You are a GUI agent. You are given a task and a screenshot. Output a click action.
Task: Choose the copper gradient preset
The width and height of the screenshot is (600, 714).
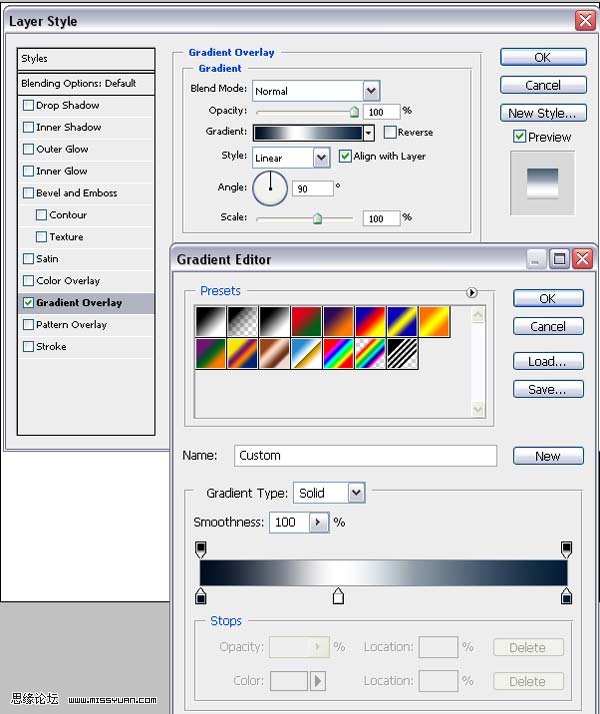274,353
